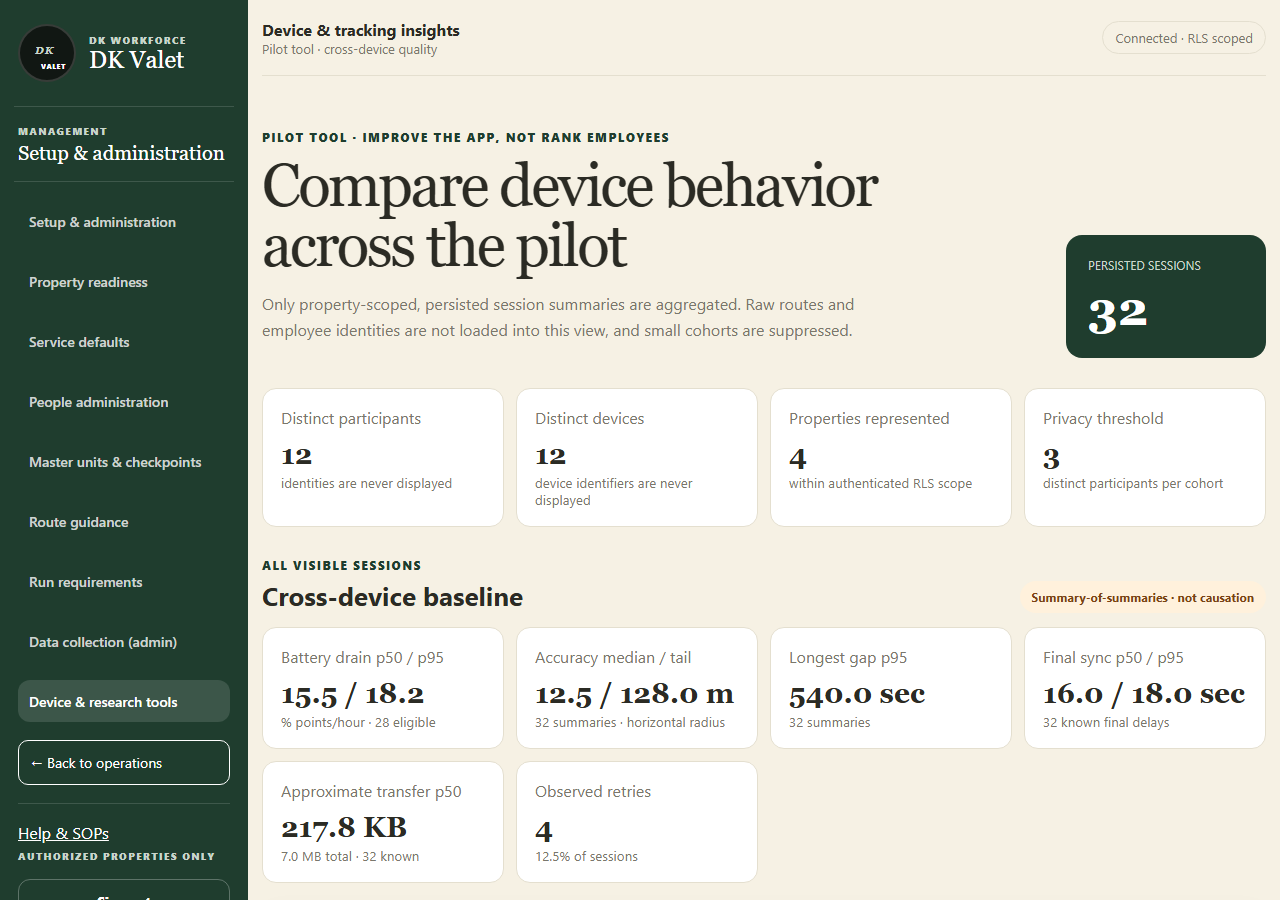This screenshot has height=900, width=1280.
Task: Click the Pilot tool · cross-device quality subtitle
Action: click(350, 50)
